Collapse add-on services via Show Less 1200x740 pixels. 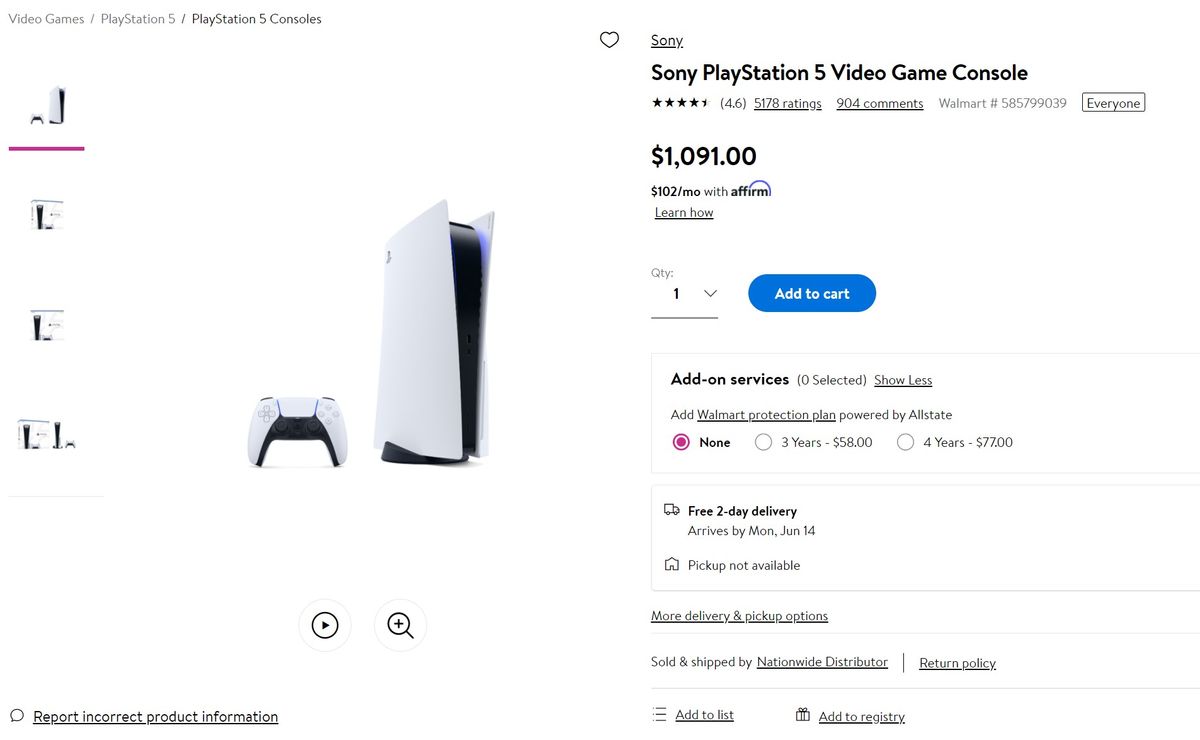point(902,379)
